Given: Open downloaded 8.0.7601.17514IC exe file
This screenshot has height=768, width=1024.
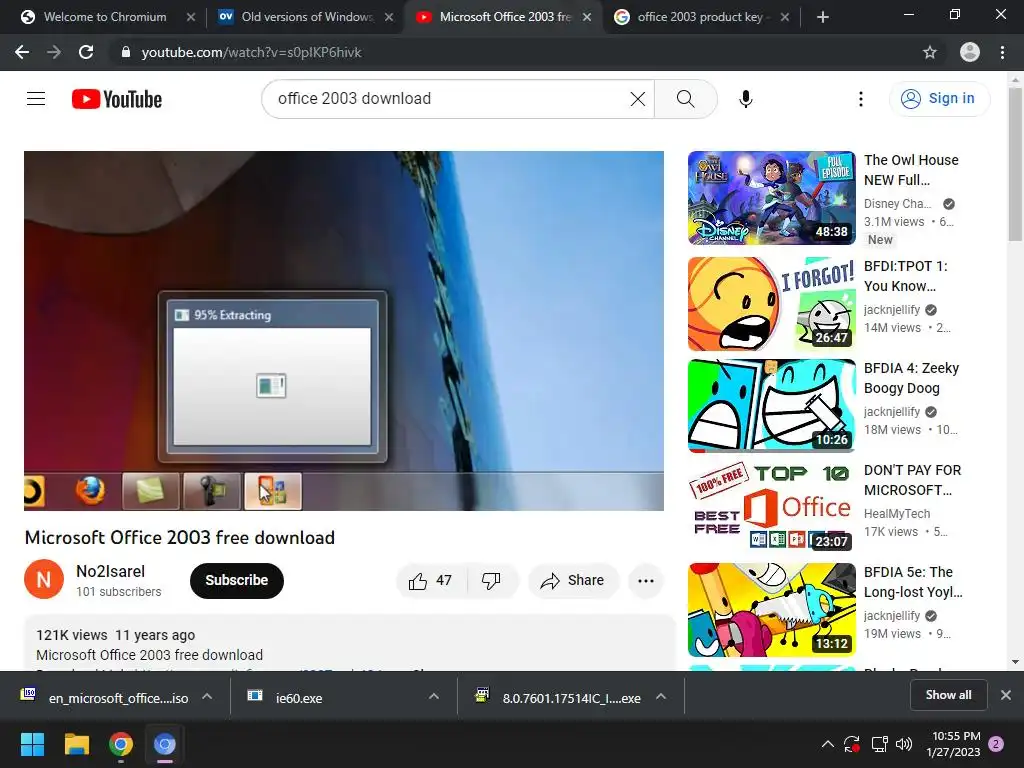Looking at the screenshot, I should tap(559, 698).
